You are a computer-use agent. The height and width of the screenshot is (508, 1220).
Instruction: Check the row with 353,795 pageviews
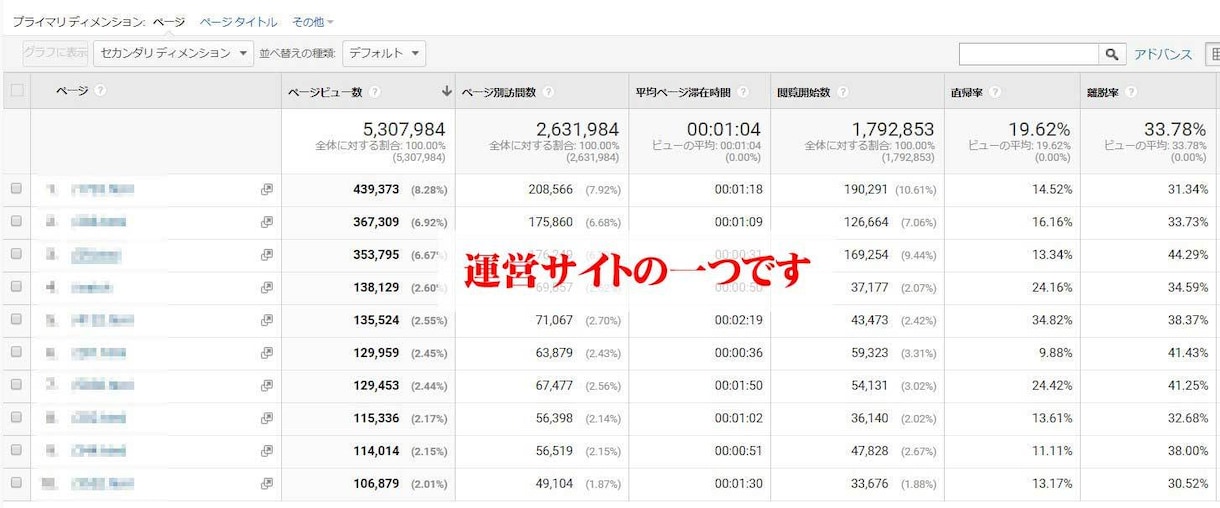[x=16, y=254]
